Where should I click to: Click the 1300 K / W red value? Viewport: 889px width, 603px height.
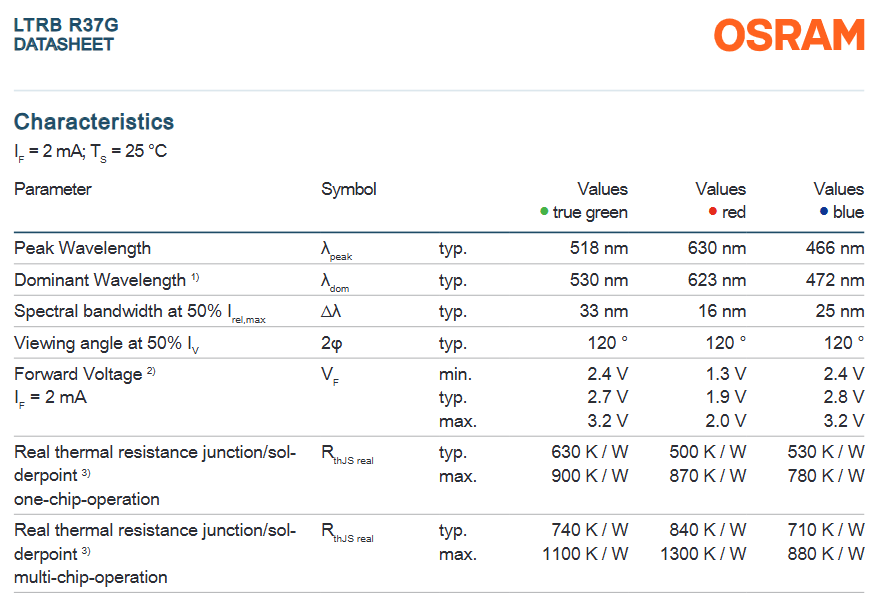coord(703,553)
